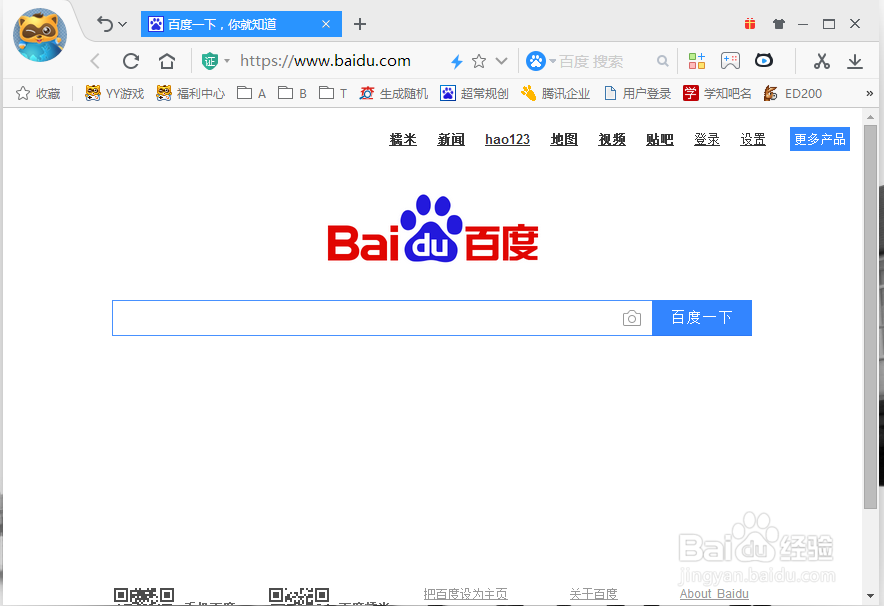The width and height of the screenshot is (884, 606).
Task: Bookmark the page with the star icon
Action: click(478, 61)
